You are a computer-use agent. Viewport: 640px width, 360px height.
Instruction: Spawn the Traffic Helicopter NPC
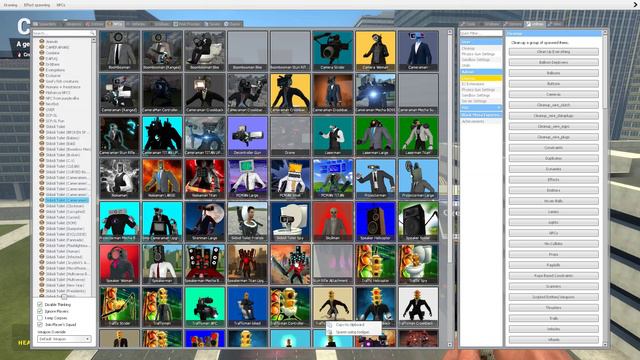click(x=375, y=264)
